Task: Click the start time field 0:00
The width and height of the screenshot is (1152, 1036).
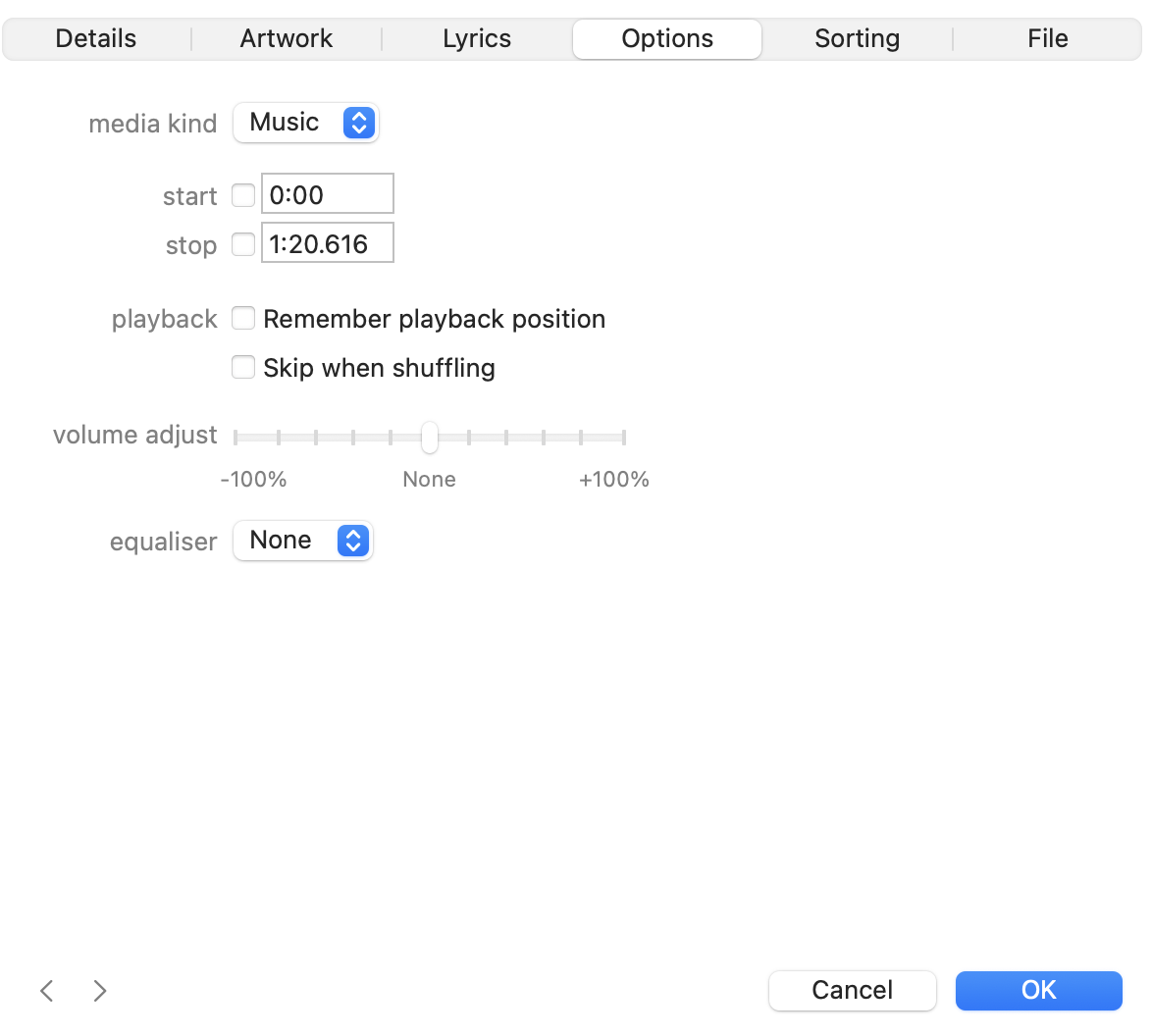Action: (x=328, y=194)
